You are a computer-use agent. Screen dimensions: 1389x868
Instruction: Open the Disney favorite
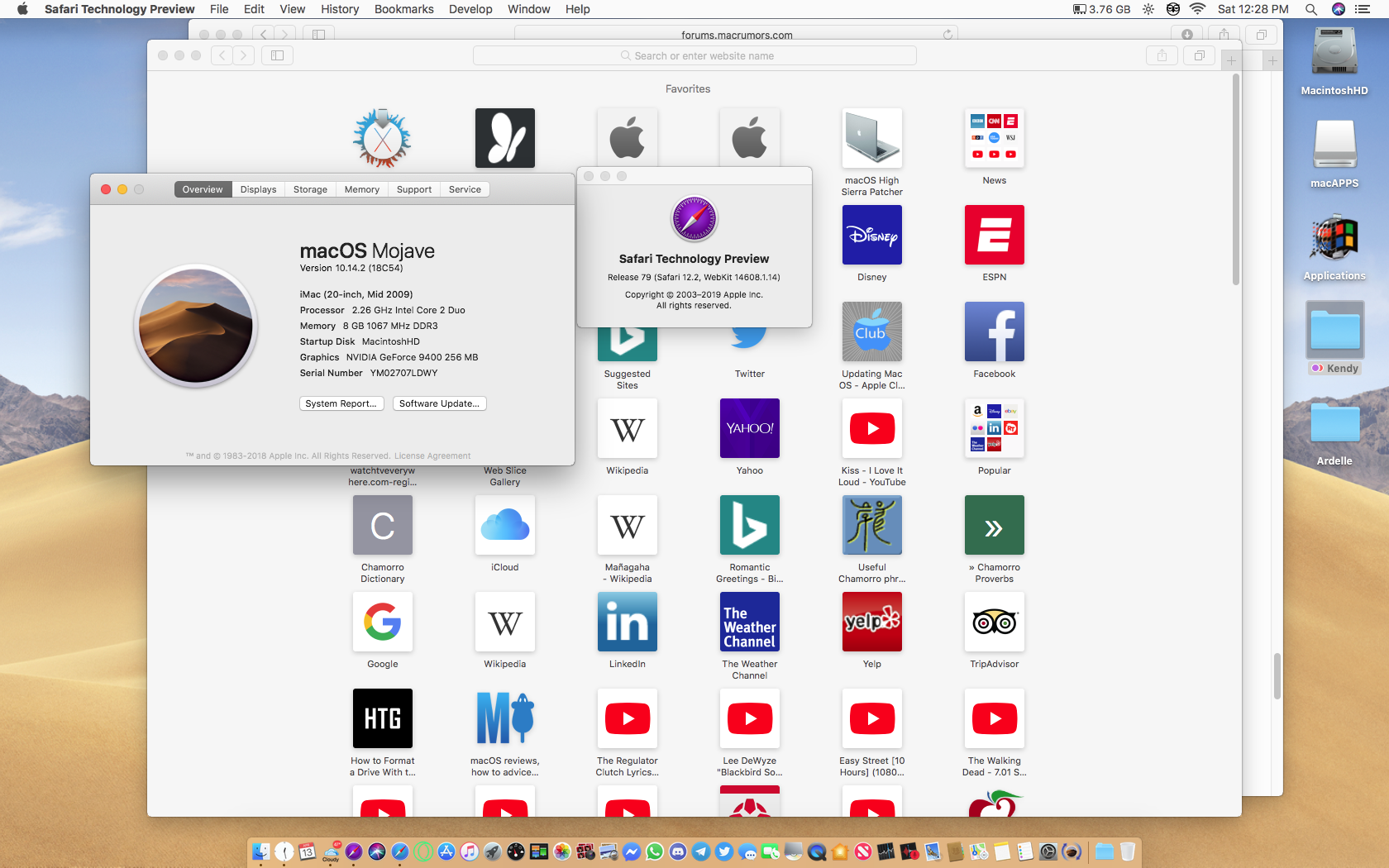click(x=871, y=235)
